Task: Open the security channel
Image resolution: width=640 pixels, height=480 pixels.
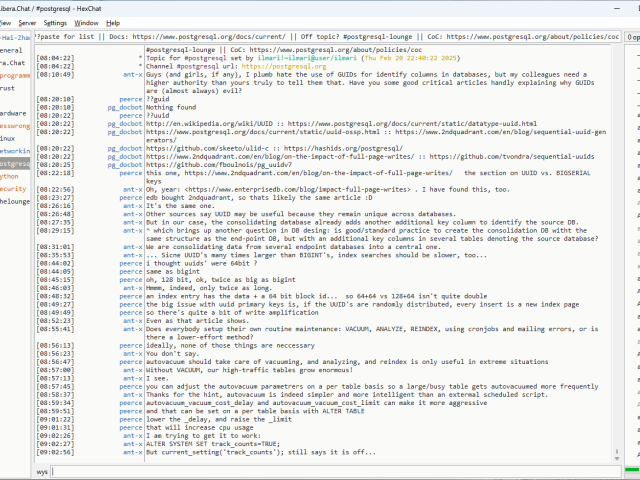Action: pos(13,188)
